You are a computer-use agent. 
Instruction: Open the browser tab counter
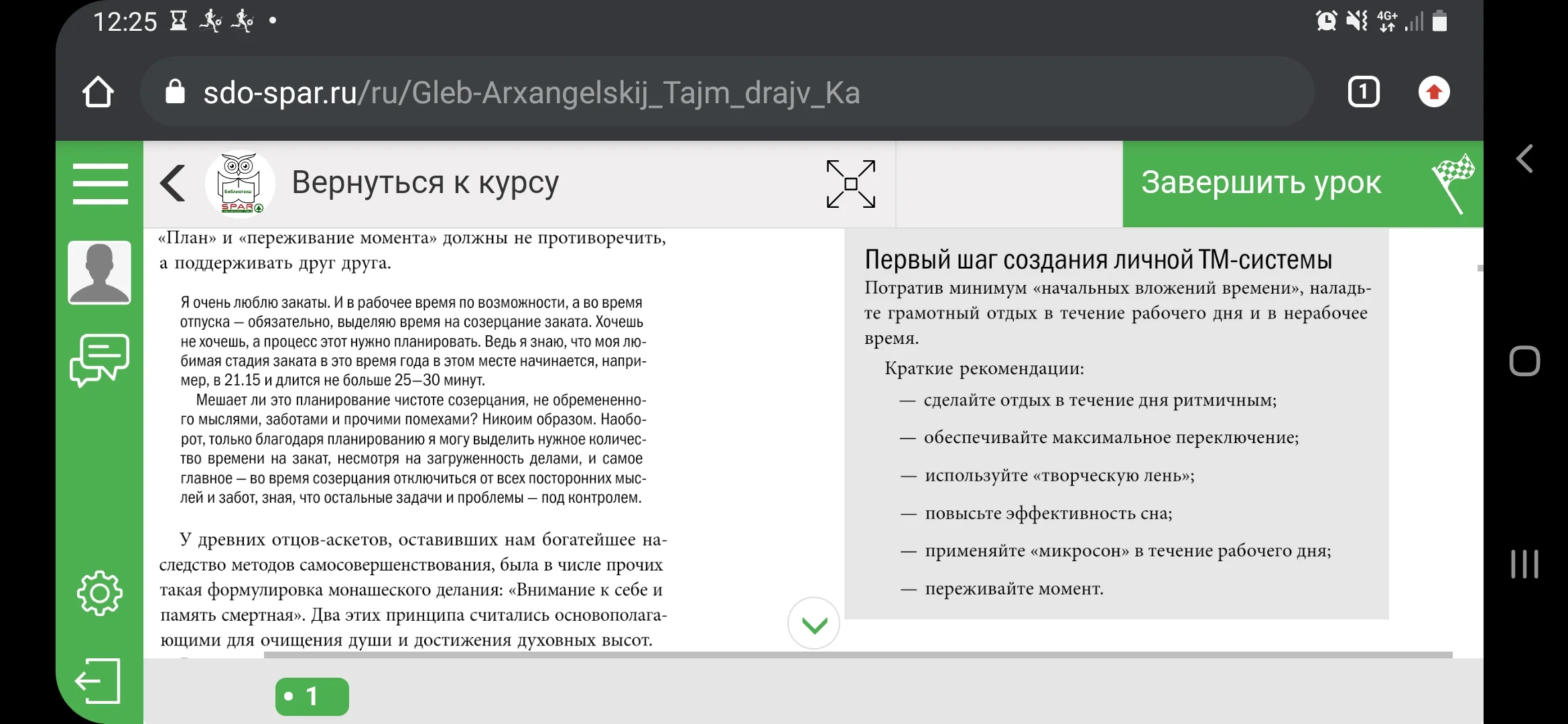[x=1363, y=91]
